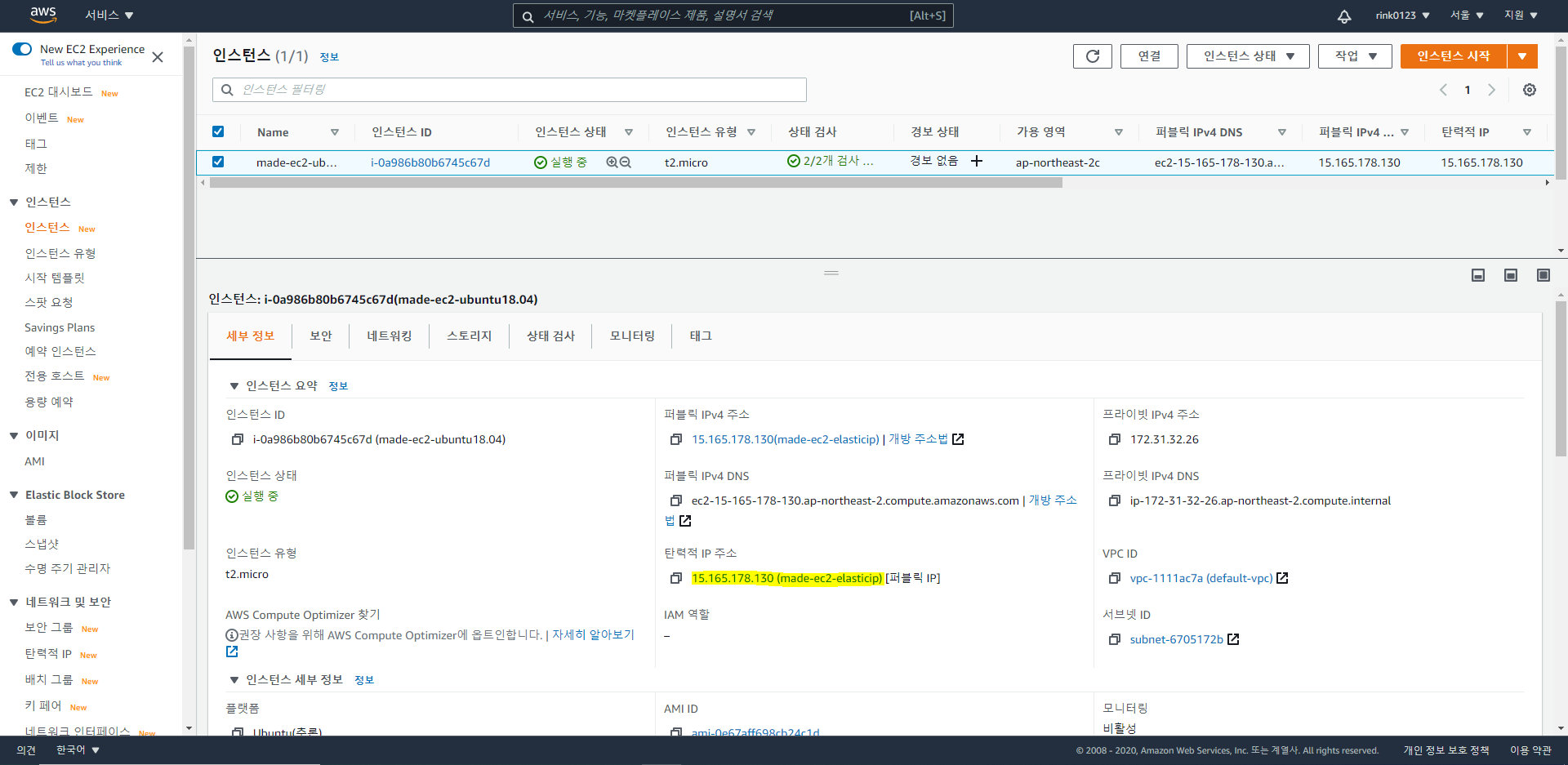Viewport: 1568px width, 765px height.
Task: Copy elastic IP address
Action: 676,578
